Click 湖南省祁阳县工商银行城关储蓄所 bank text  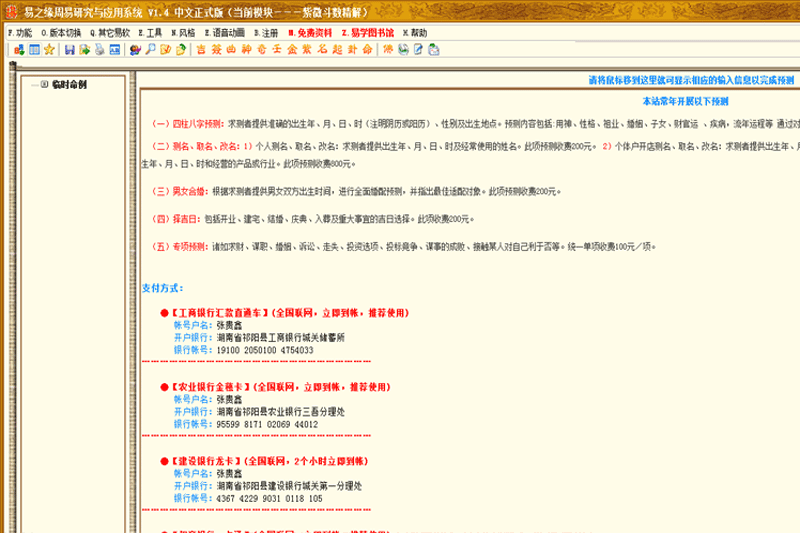pyautogui.click(x=281, y=338)
